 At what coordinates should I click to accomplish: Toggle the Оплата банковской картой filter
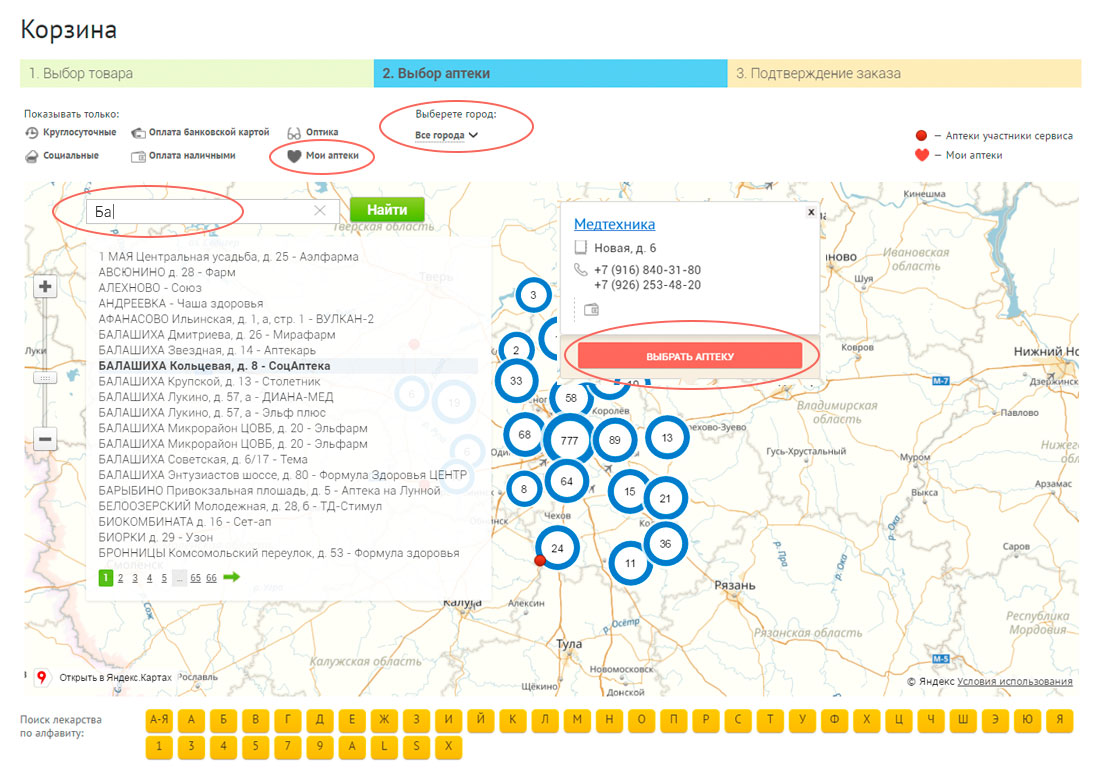[x=201, y=132]
